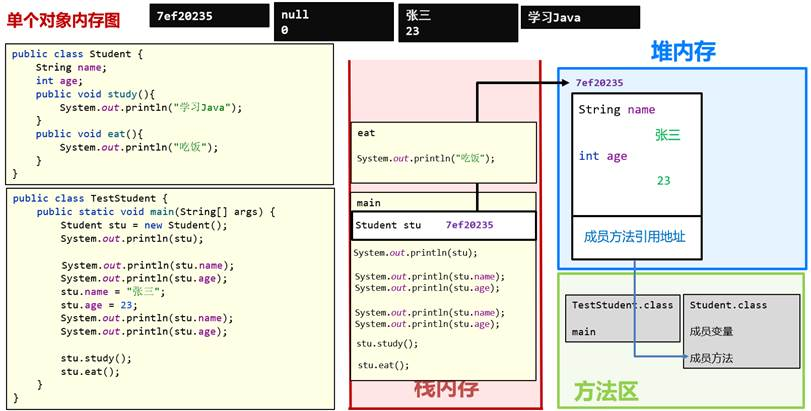This screenshot has height=411, width=811.
Task: Select the public void eat(){ line
Action: coord(89,134)
